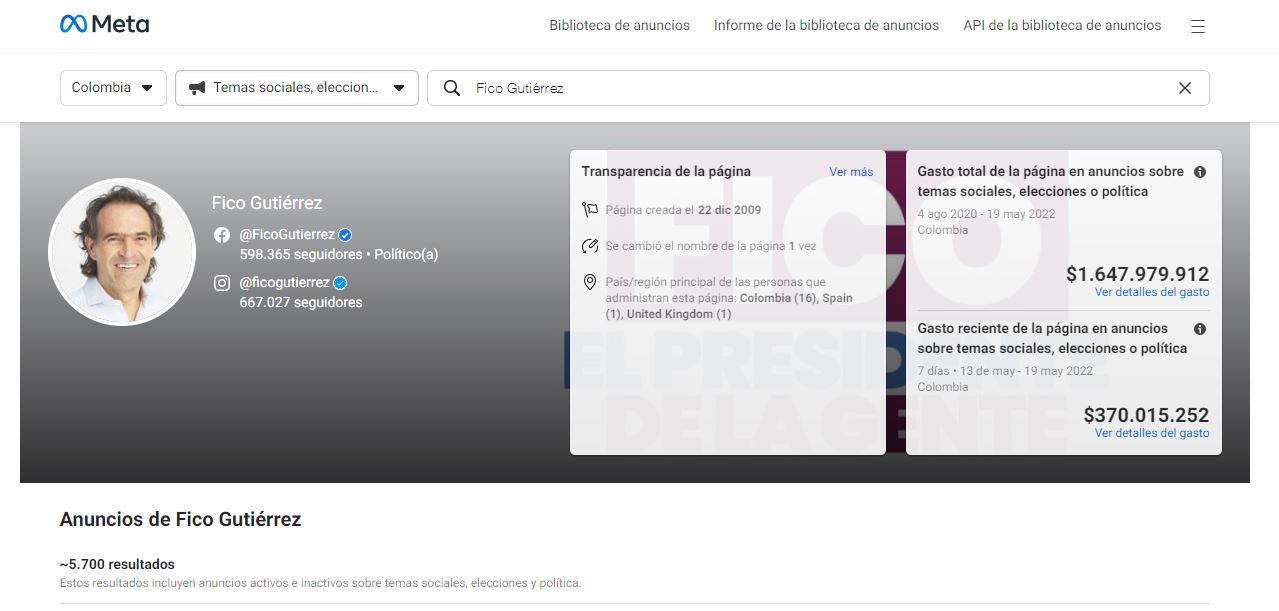This screenshot has width=1279, height=611.
Task: Click the 7 días 13 de may - 19 may 2022 text
Action: [x=1005, y=370]
